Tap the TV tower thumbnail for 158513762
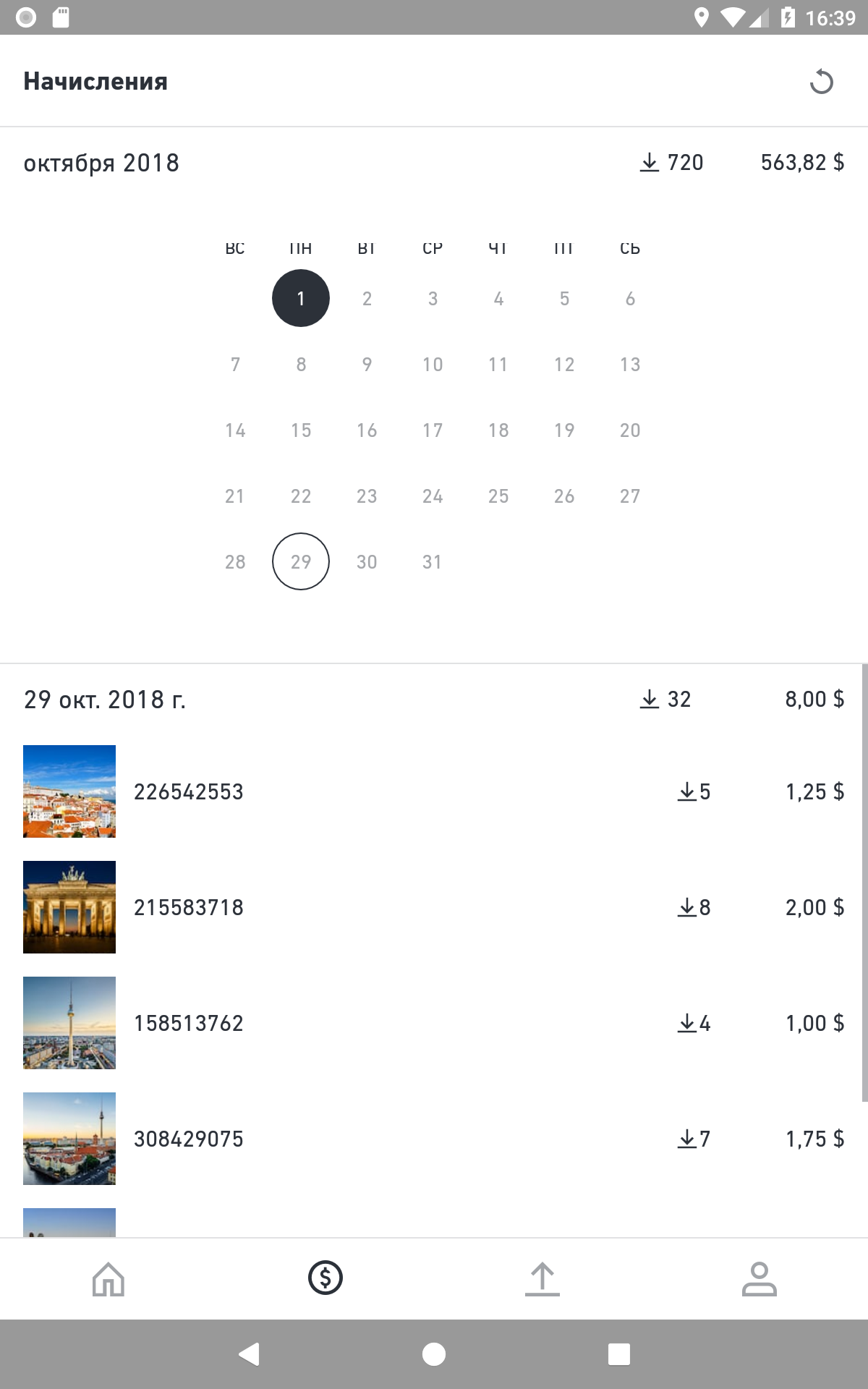Screen dimensions: 868x1389 (x=69, y=1023)
